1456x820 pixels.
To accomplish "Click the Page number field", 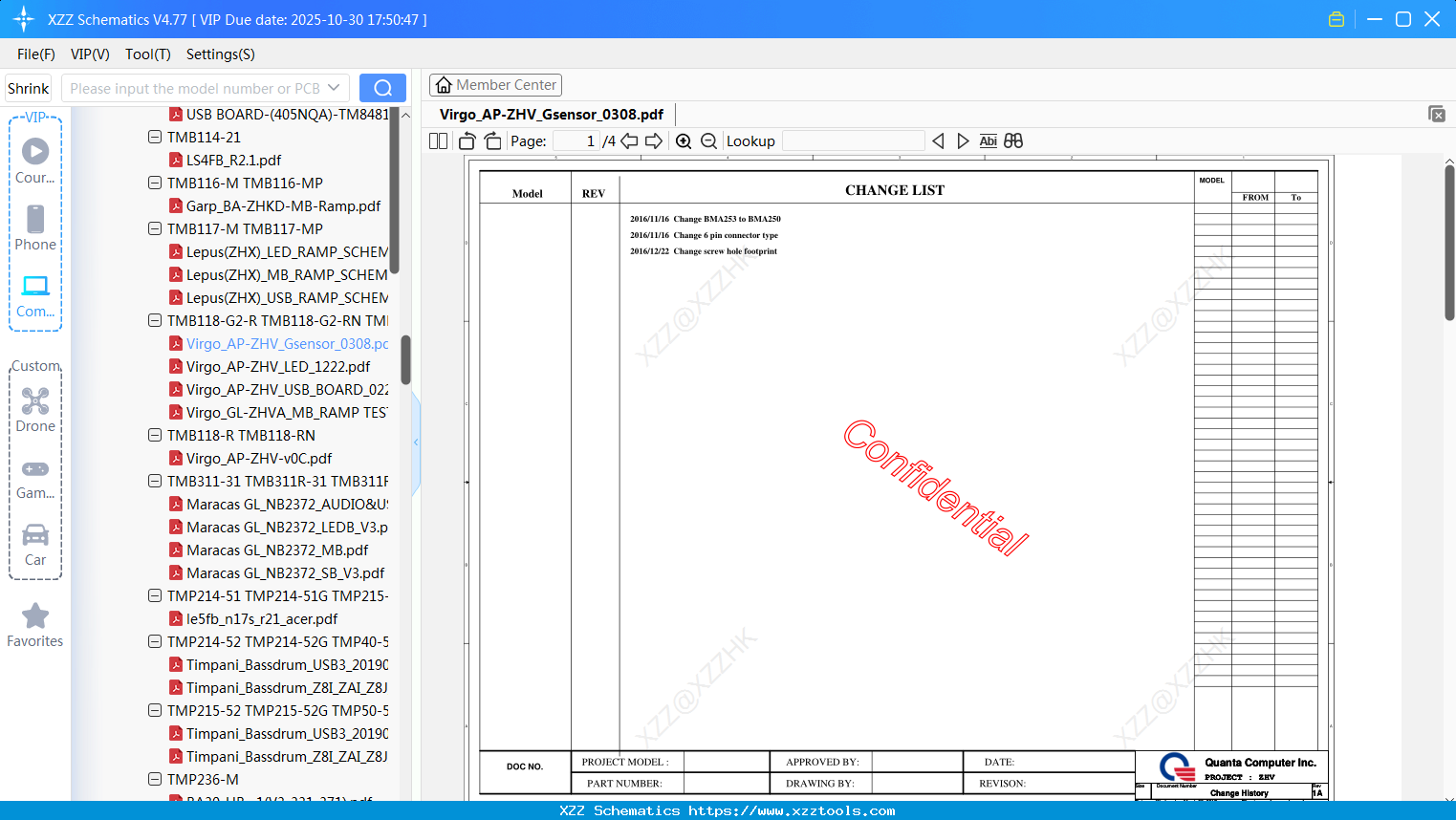I will [x=576, y=141].
